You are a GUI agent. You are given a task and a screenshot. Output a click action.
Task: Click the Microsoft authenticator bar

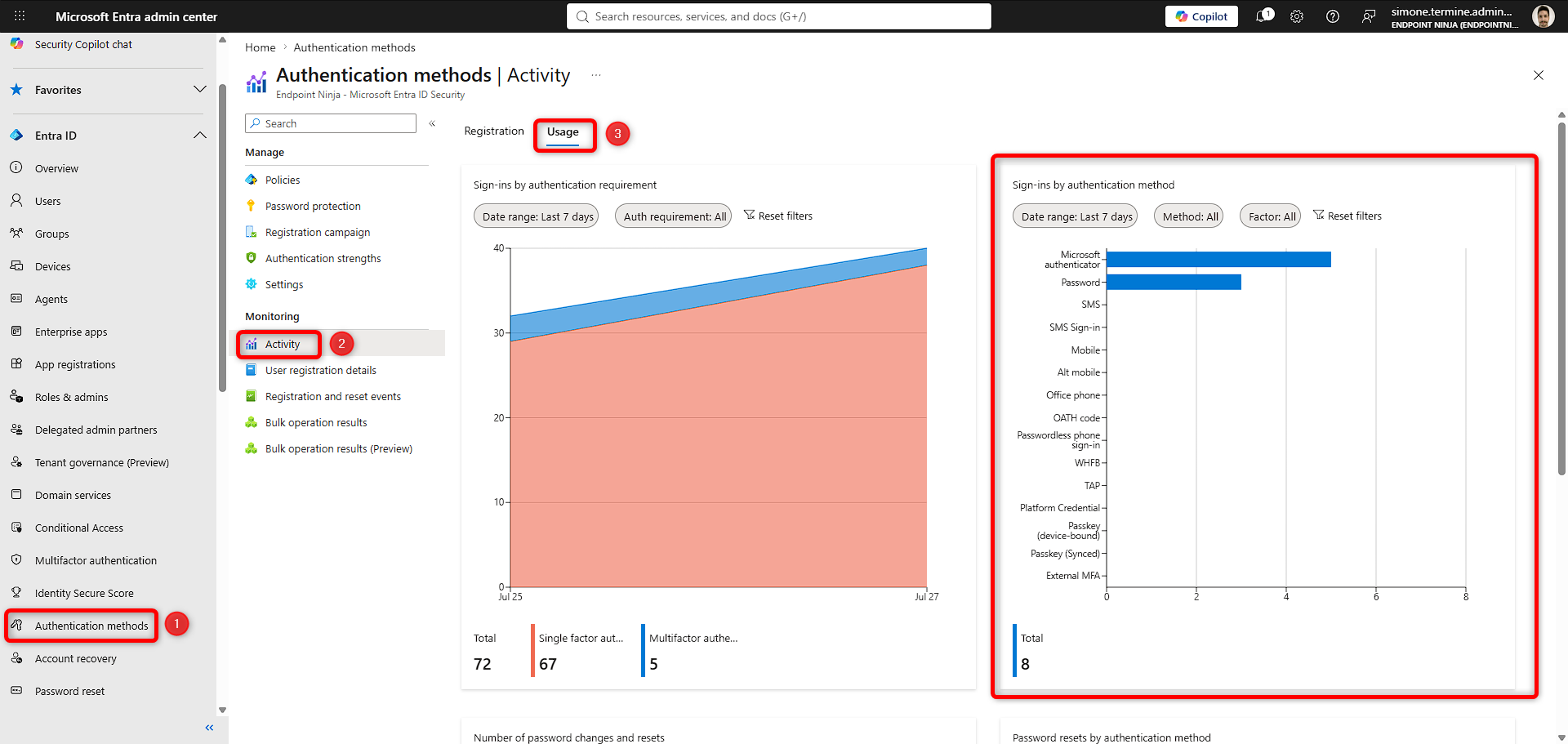[1218, 260]
